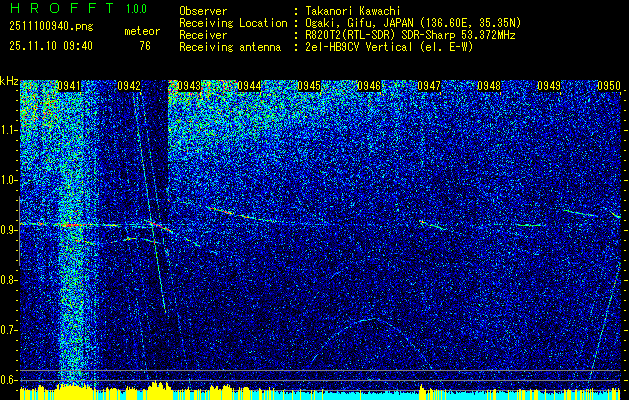
Task: Click observer name Takanori Kawachi
Action: 353,11
